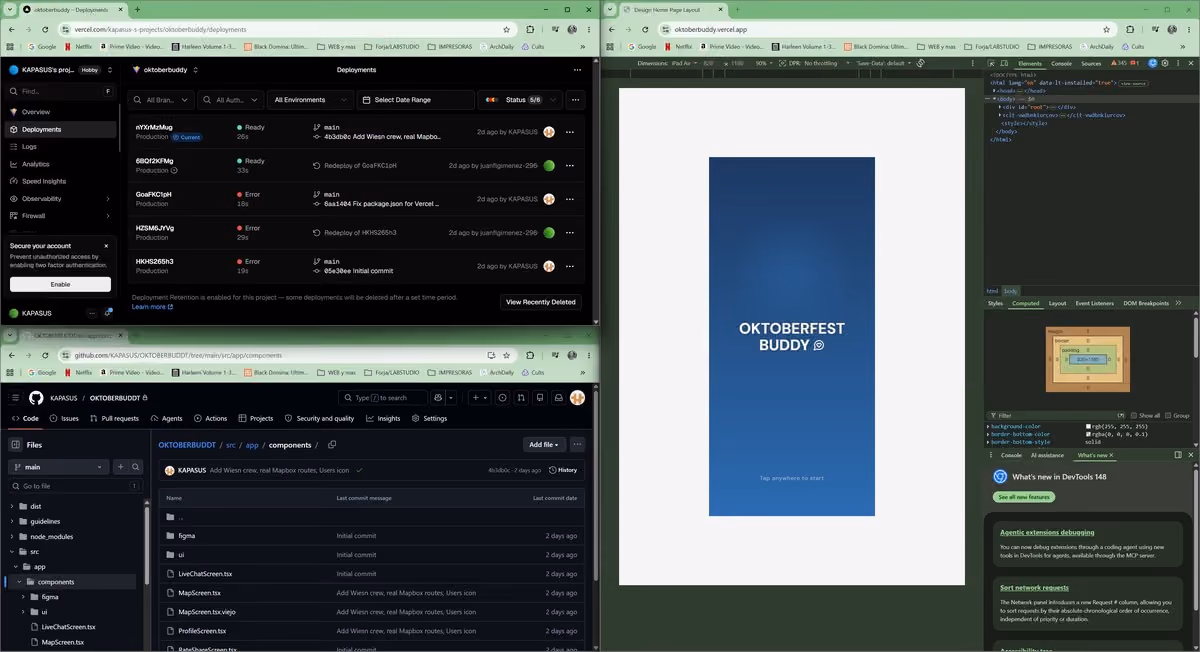Open the Select Date Range picker

[416, 100]
